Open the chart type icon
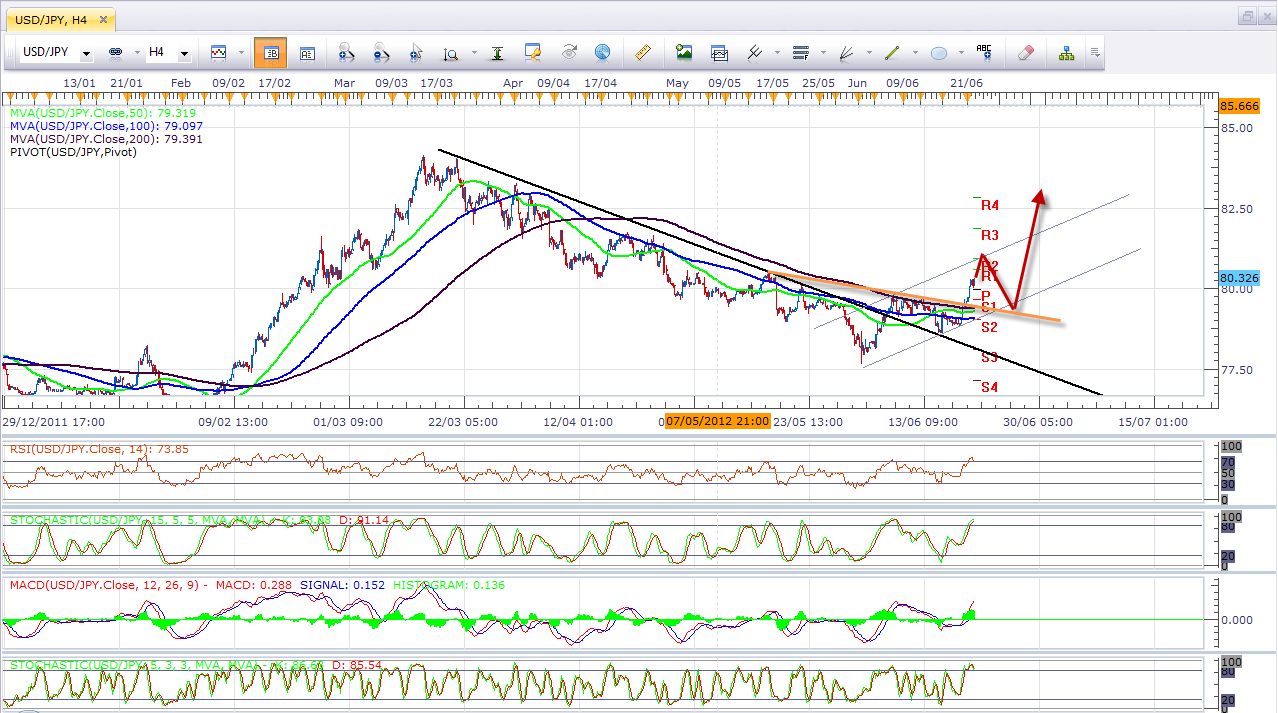 [x=218, y=52]
